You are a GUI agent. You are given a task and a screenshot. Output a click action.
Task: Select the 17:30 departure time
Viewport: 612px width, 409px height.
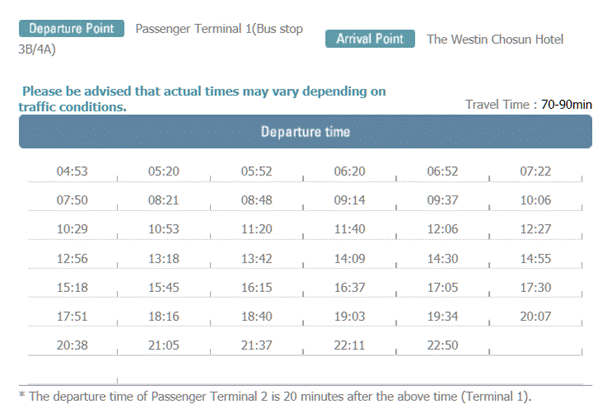(536, 287)
